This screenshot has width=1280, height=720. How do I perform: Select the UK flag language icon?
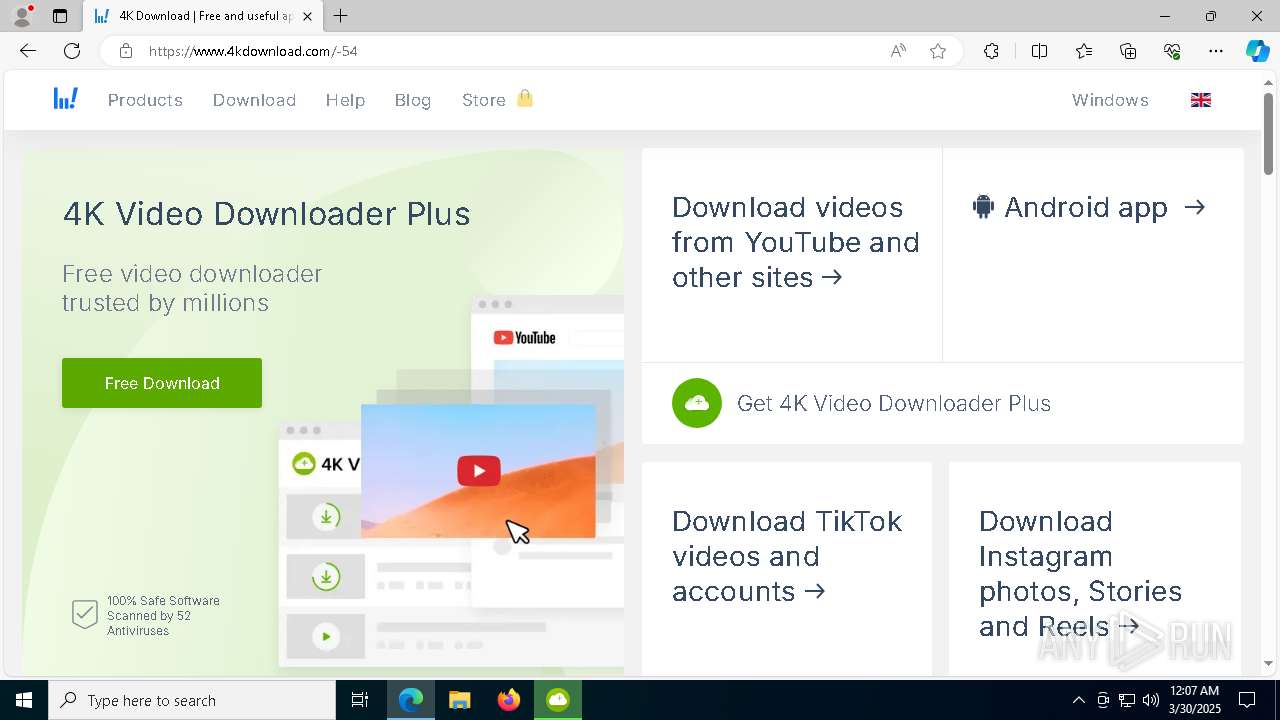pos(1201,100)
